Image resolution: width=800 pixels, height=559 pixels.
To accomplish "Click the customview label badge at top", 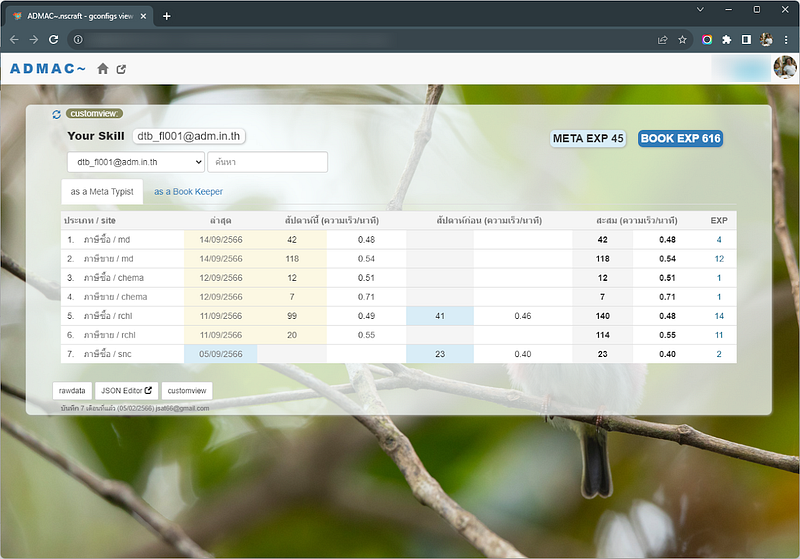I will [94, 113].
